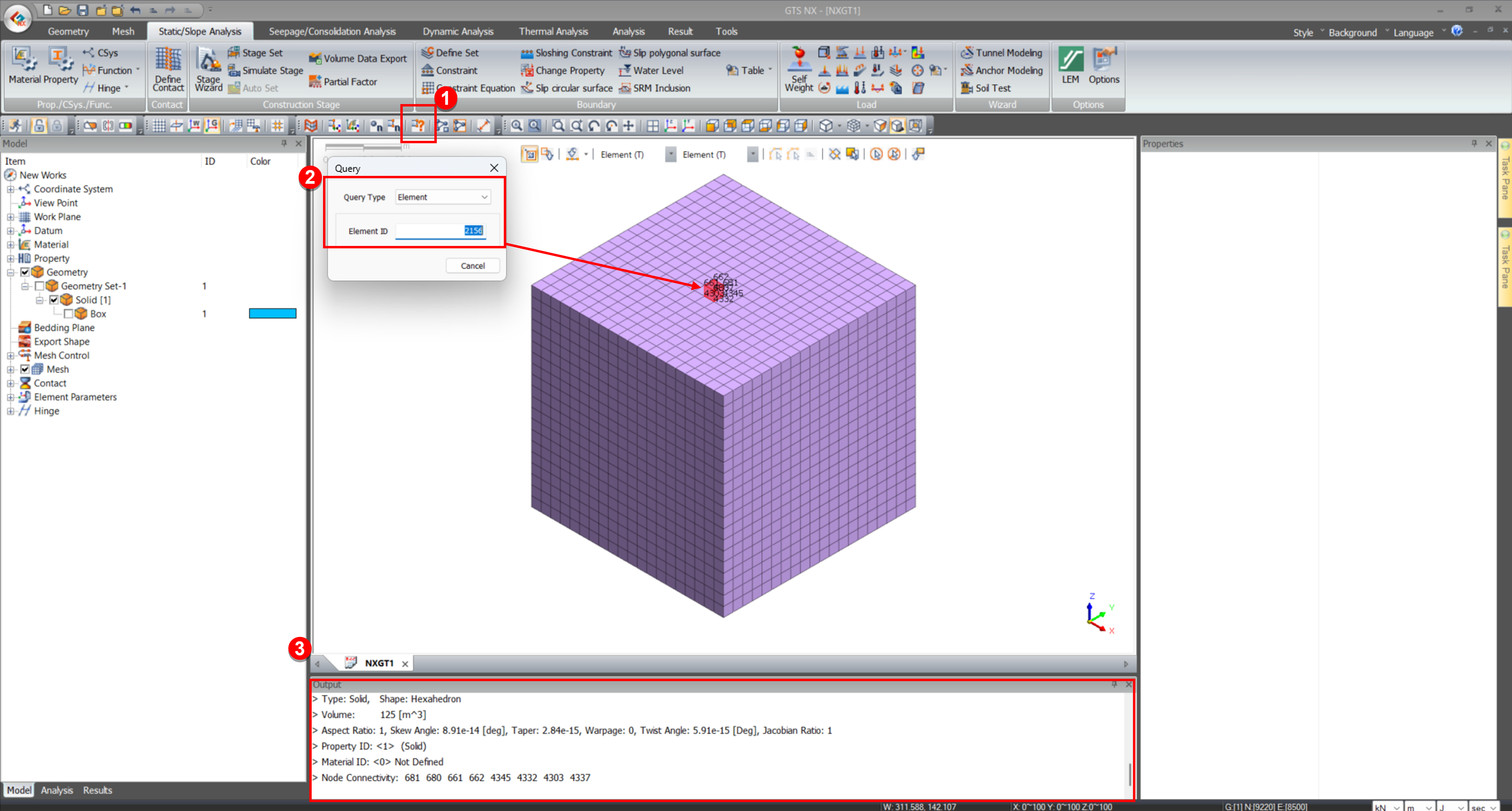This screenshot has width=1512, height=811.
Task: Expand the Mesh Control tree node
Action: (x=10, y=356)
